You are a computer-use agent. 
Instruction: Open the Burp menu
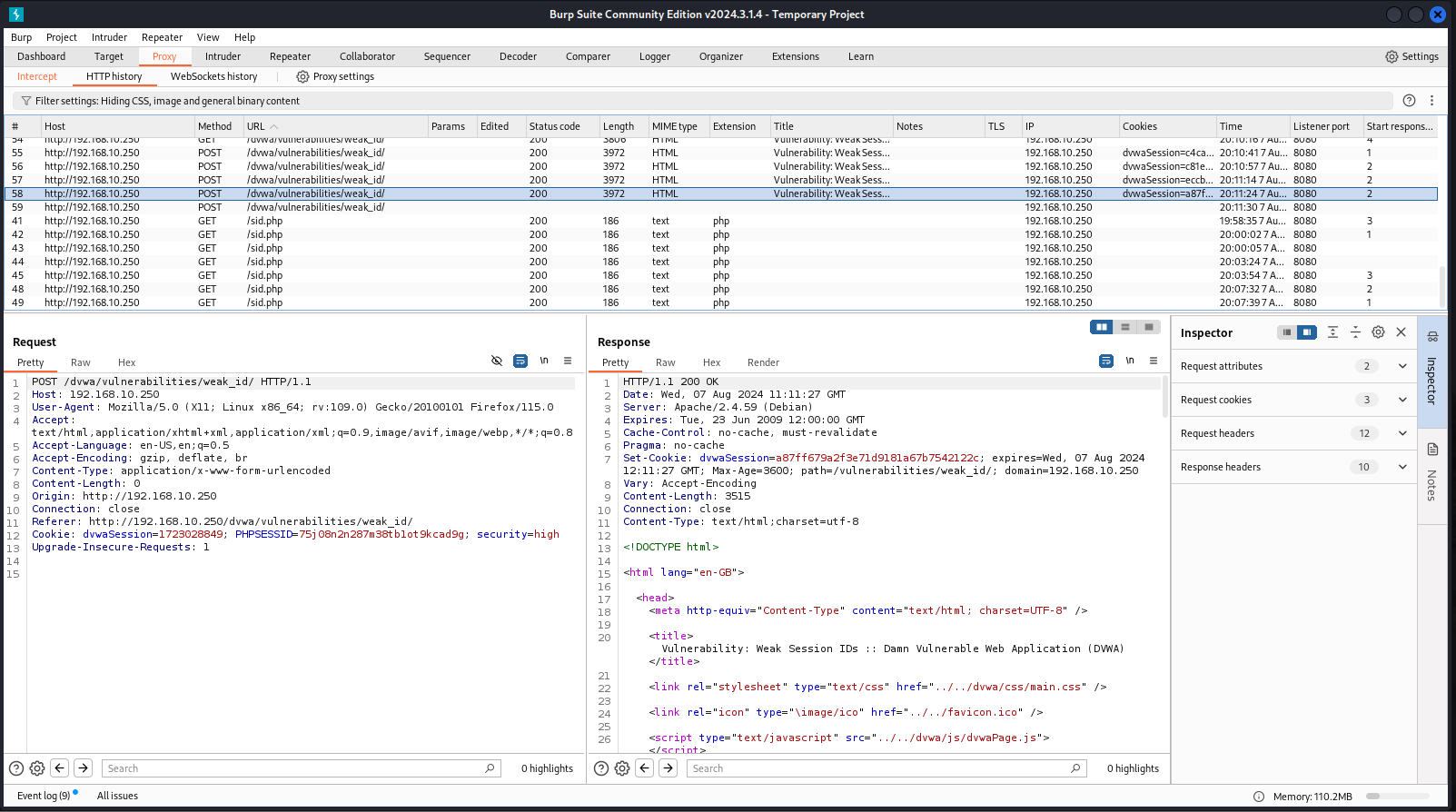[21, 37]
